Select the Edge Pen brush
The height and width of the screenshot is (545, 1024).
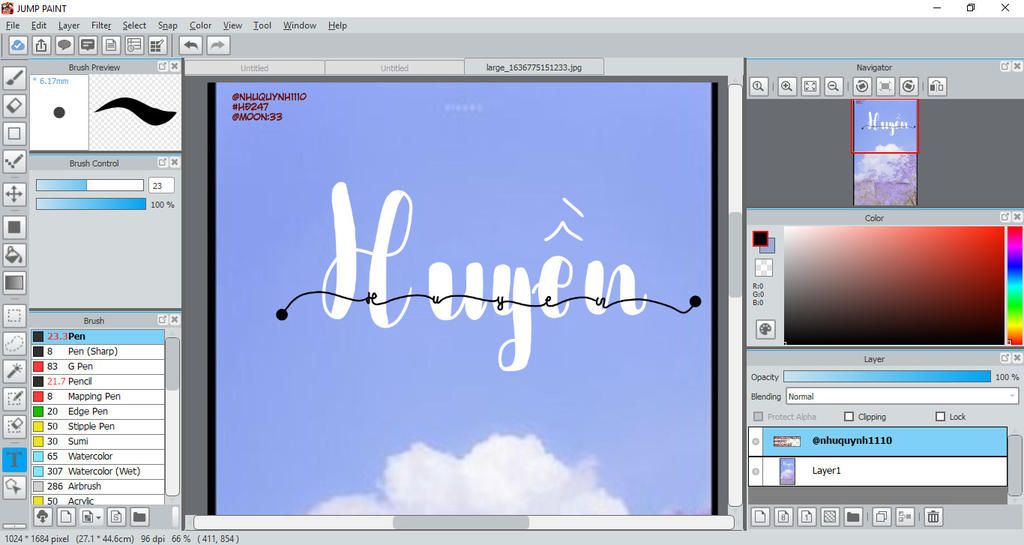click(98, 411)
